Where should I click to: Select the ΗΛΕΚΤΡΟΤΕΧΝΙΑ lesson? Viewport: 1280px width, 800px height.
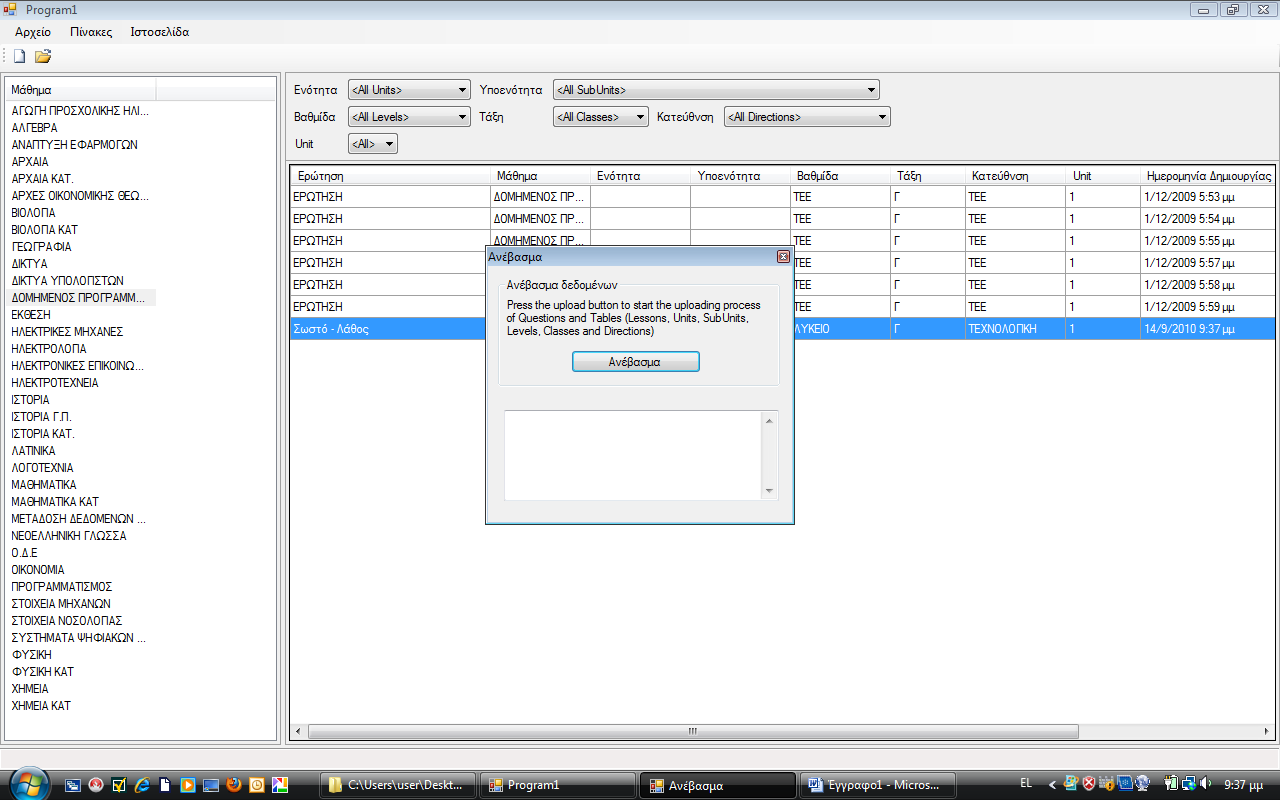pos(55,383)
